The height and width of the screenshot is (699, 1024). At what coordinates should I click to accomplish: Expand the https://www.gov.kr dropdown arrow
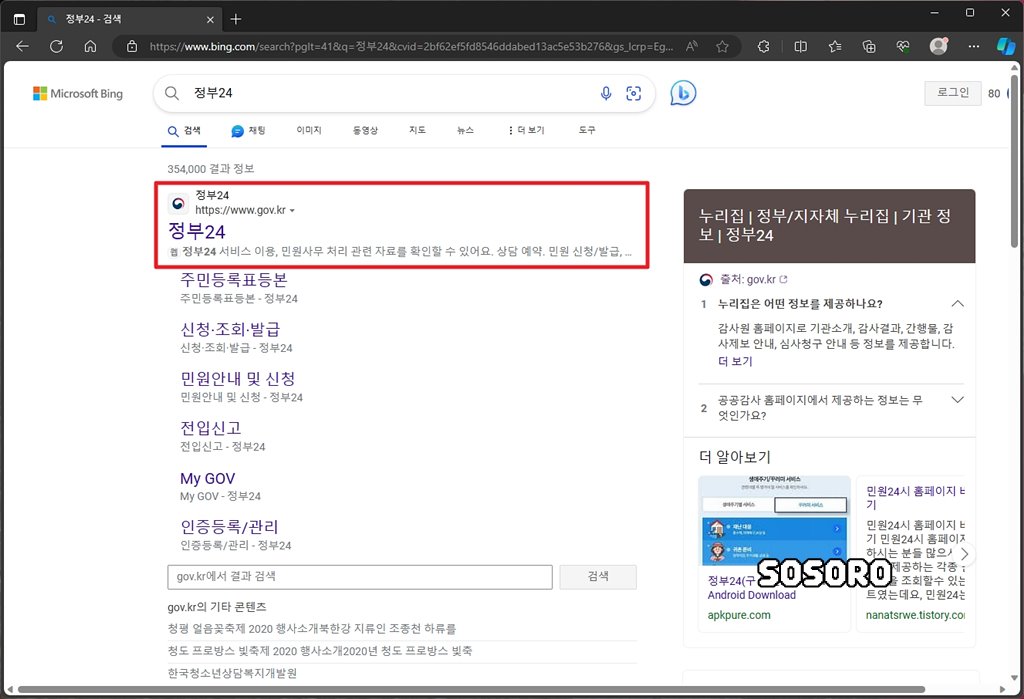pos(292,210)
